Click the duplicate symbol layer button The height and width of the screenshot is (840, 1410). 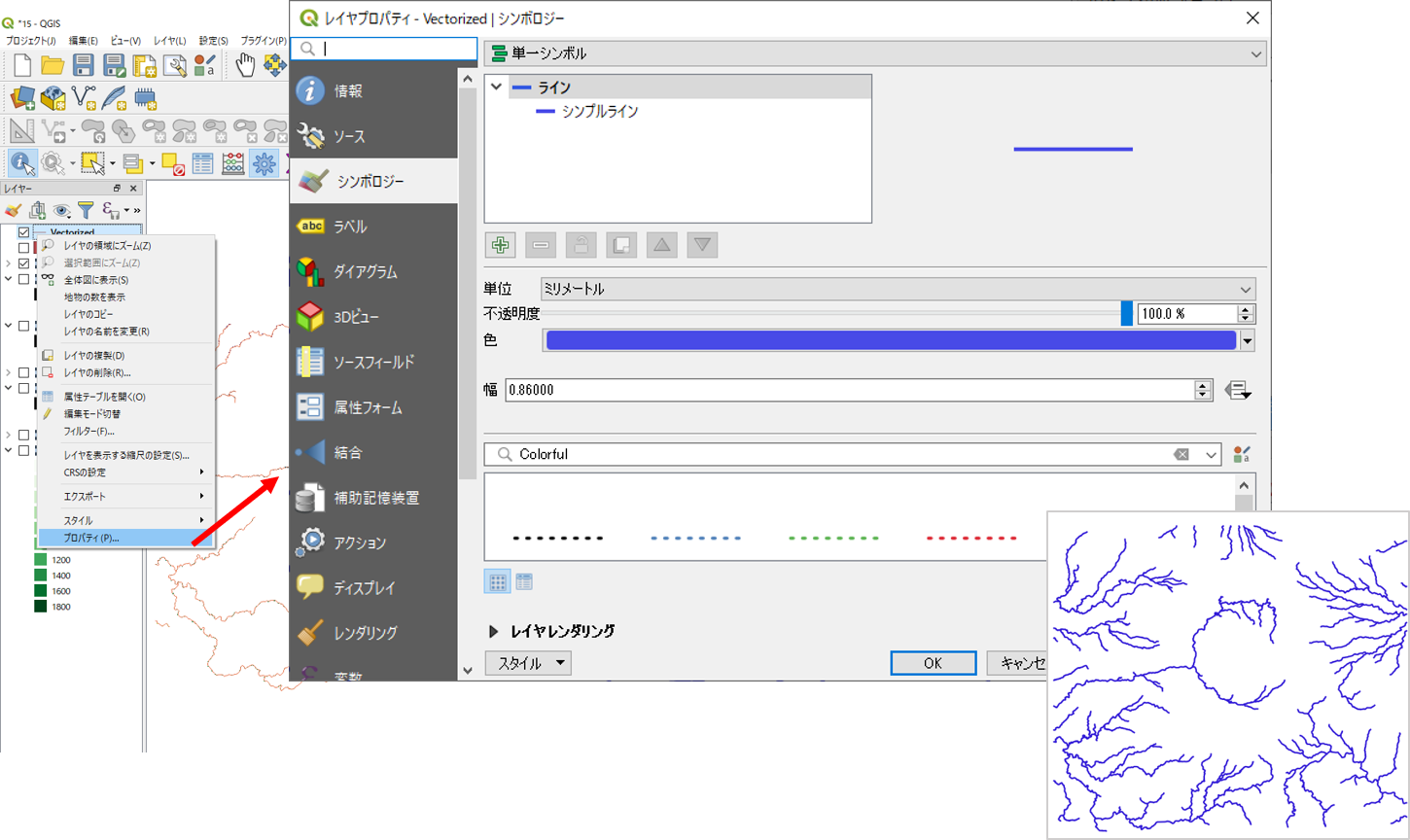621,245
